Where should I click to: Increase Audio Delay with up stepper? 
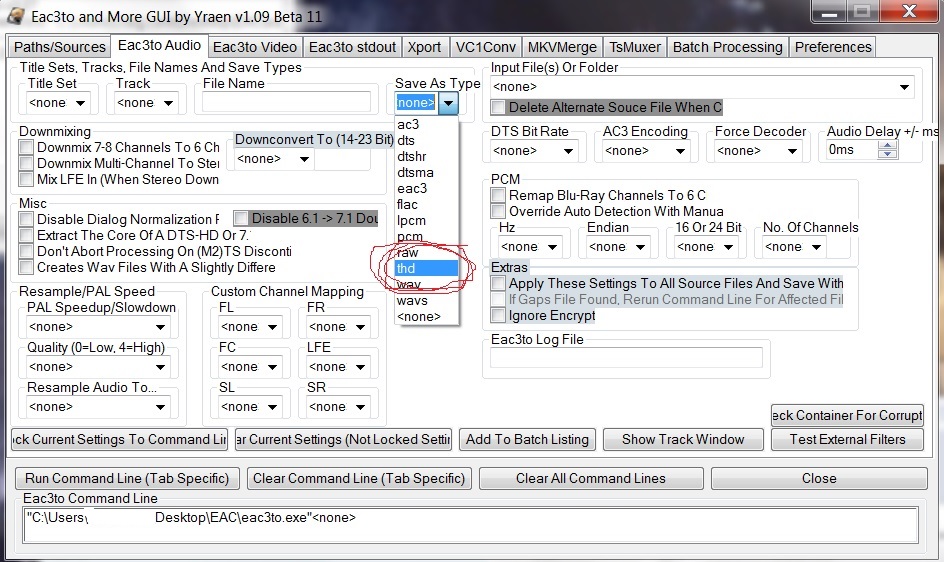tap(887, 145)
